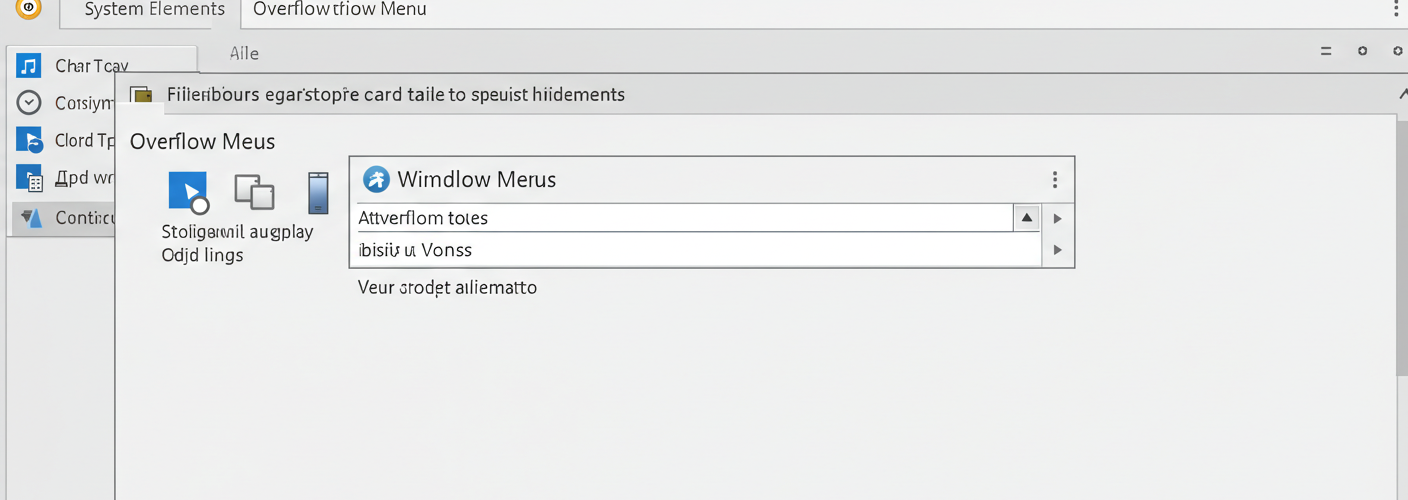Open the three-dot menu in Wimdlow Merus panel
Viewport: 1408px width, 500px height.
click(x=1055, y=180)
